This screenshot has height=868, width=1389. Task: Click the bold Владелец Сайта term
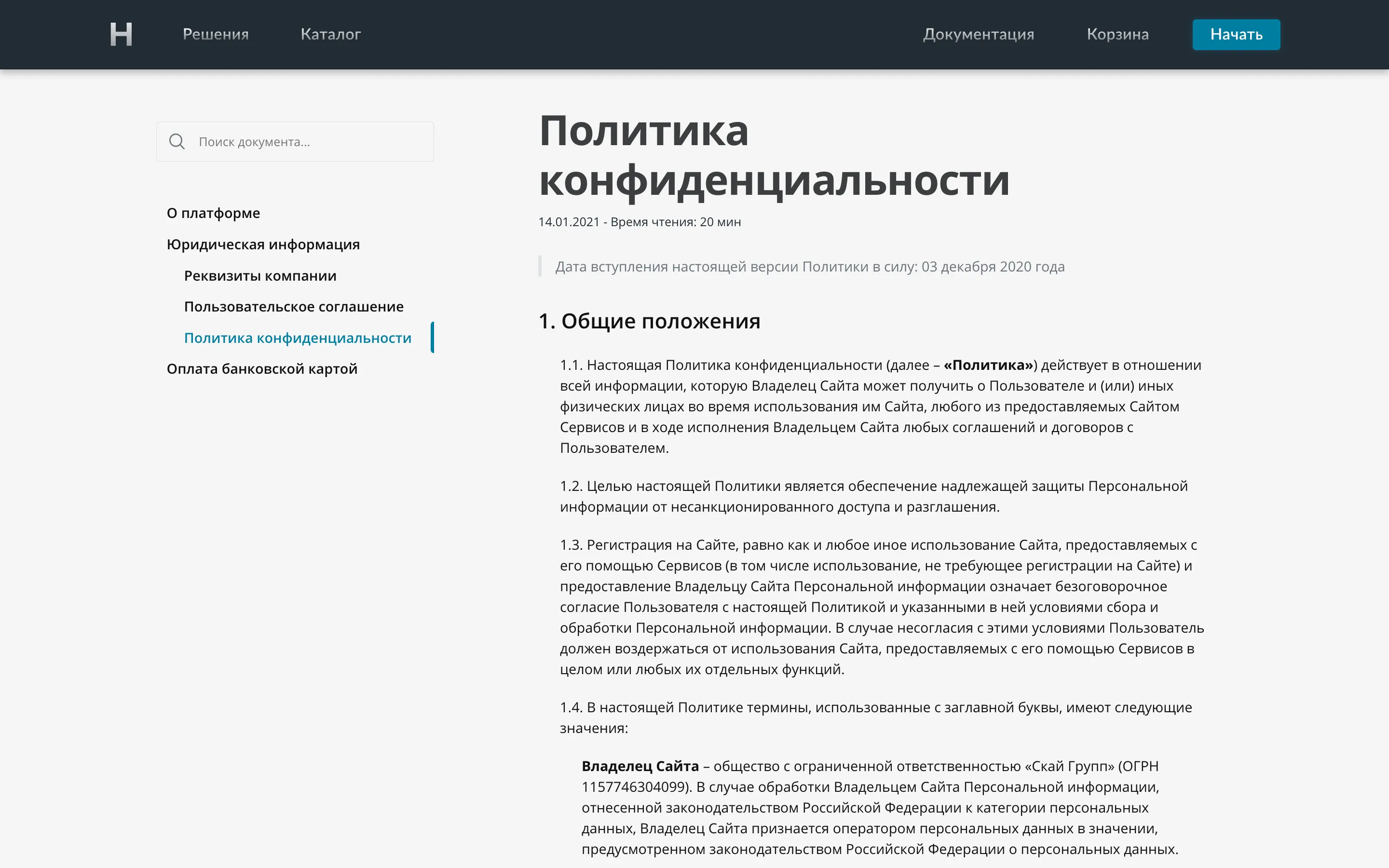click(640, 766)
